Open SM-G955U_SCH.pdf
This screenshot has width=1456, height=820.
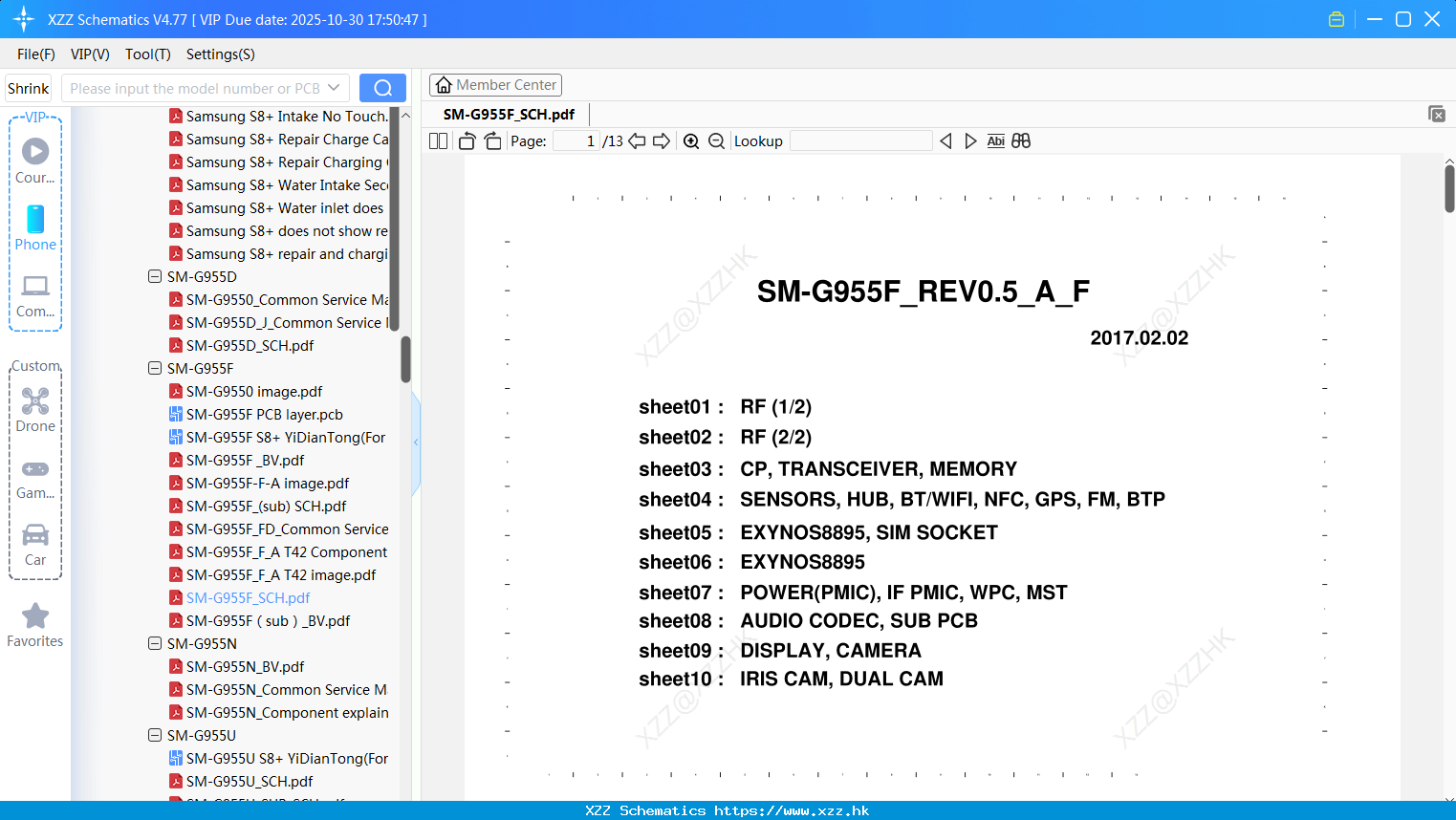coord(250,781)
